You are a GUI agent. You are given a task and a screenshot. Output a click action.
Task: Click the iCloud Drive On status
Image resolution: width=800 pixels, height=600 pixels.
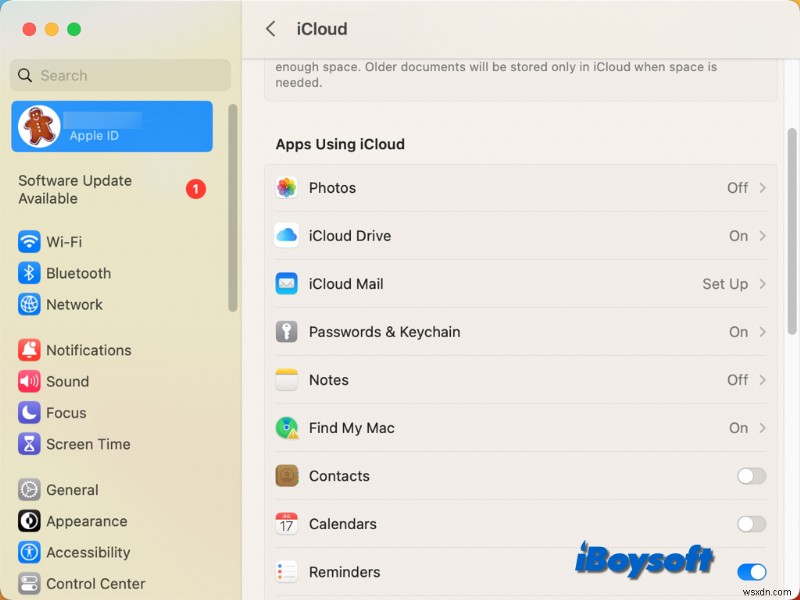tap(738, 236)
